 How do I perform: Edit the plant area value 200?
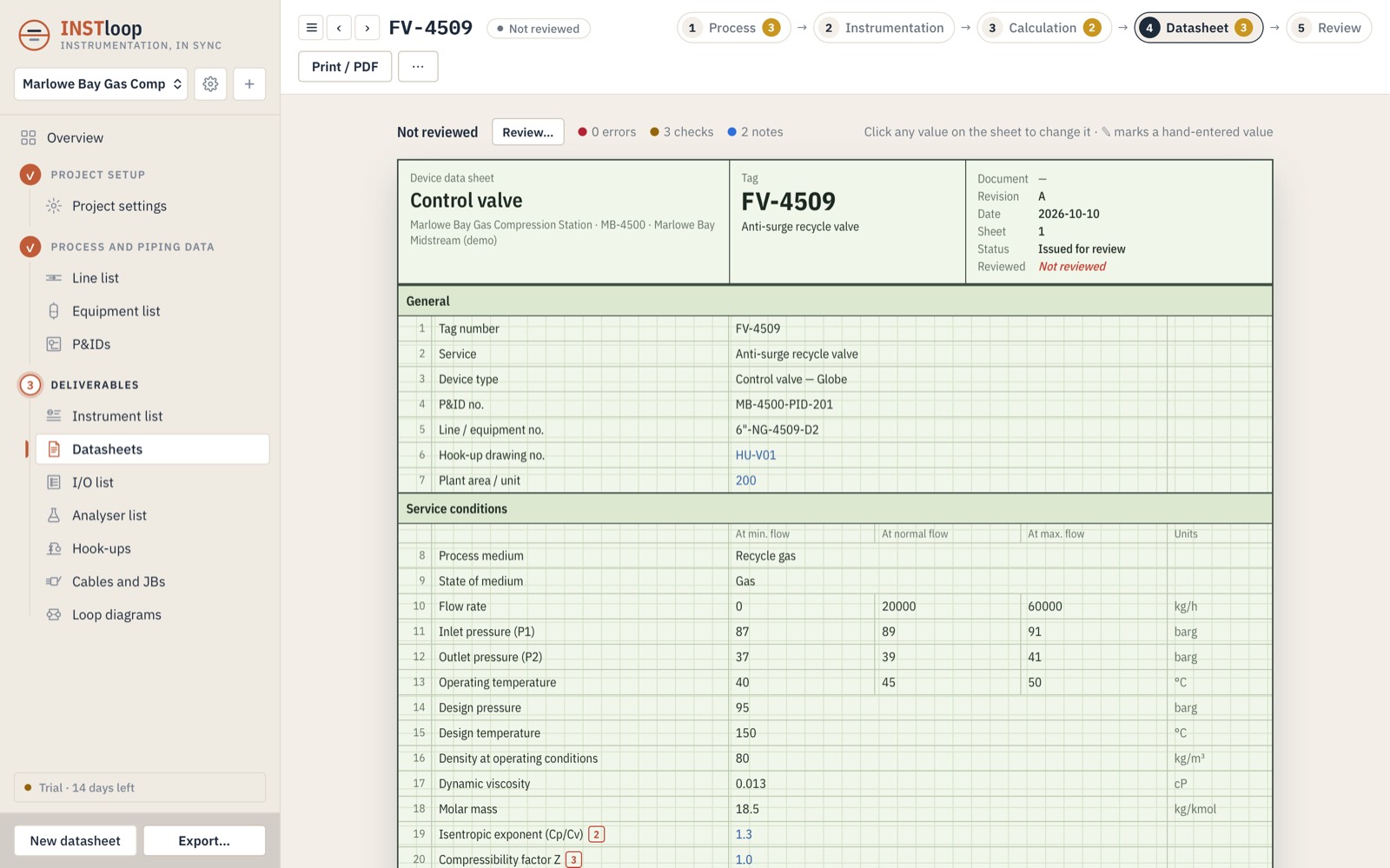coord(746,480)
